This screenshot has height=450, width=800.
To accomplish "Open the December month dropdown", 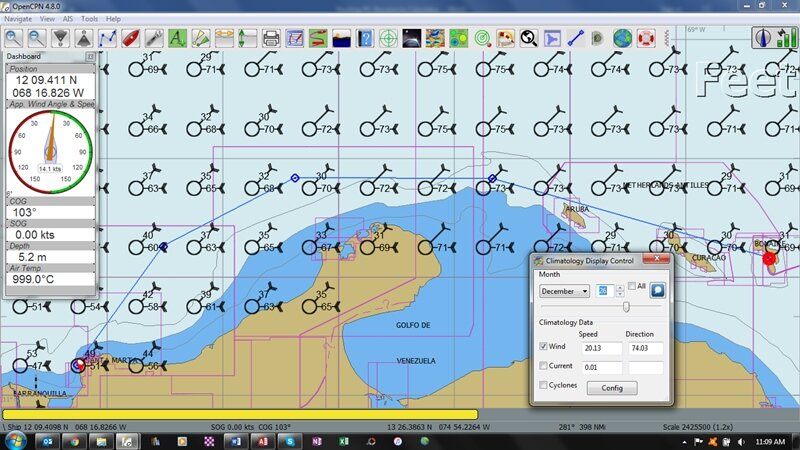I will [564, 291].
